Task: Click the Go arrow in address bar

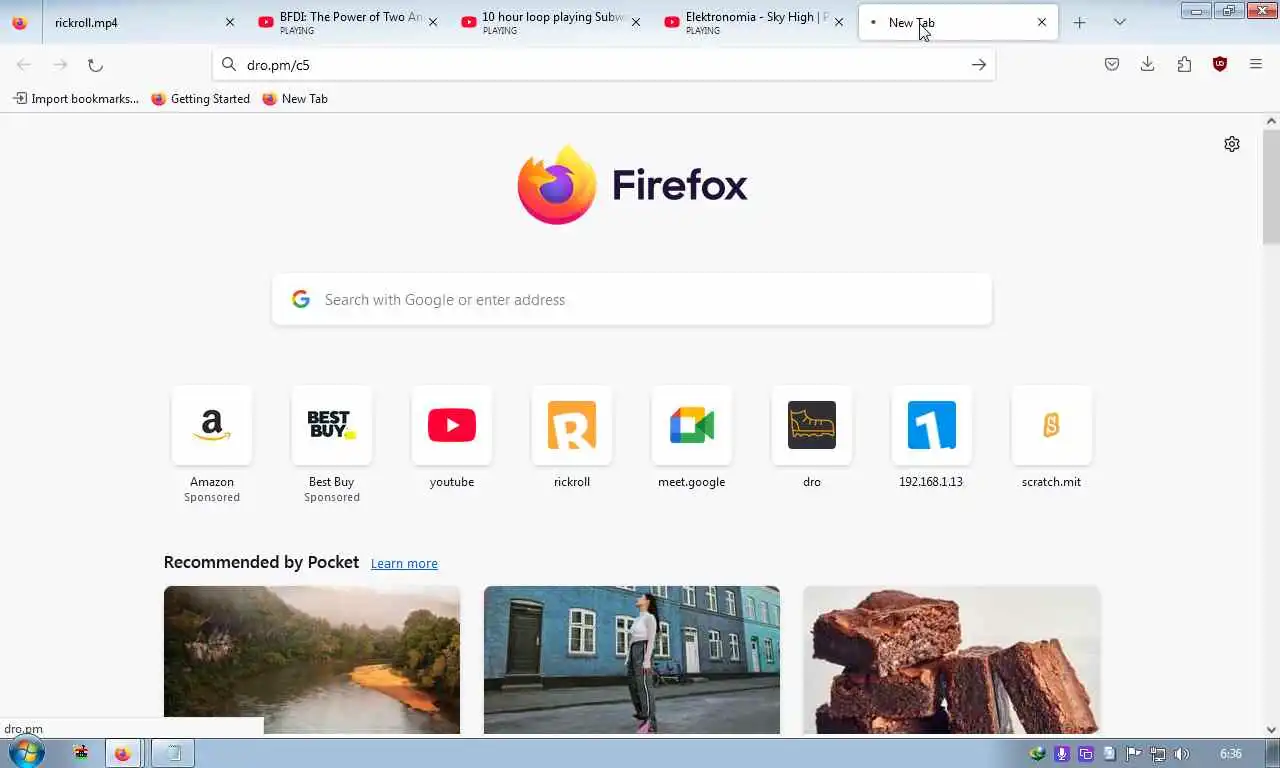Action: point(979,65)
